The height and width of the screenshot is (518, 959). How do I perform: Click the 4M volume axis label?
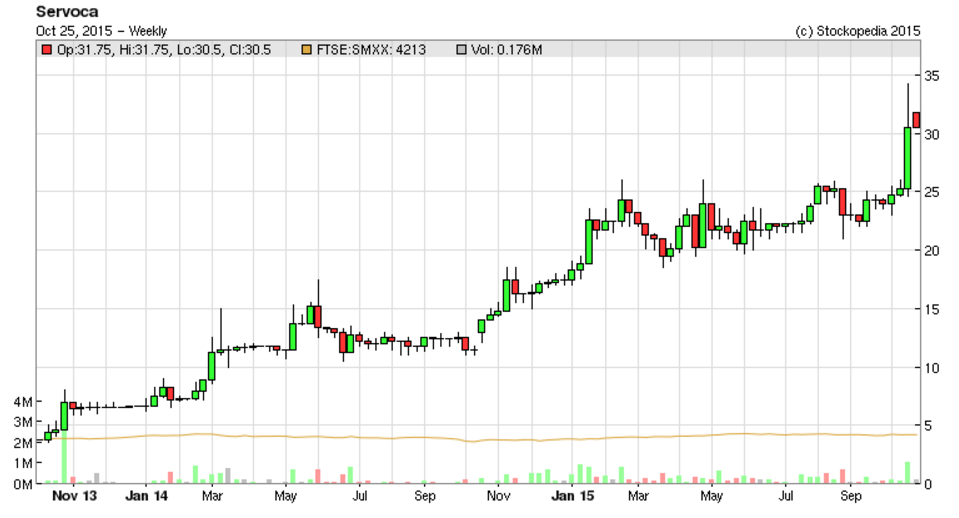click(23, 402)
